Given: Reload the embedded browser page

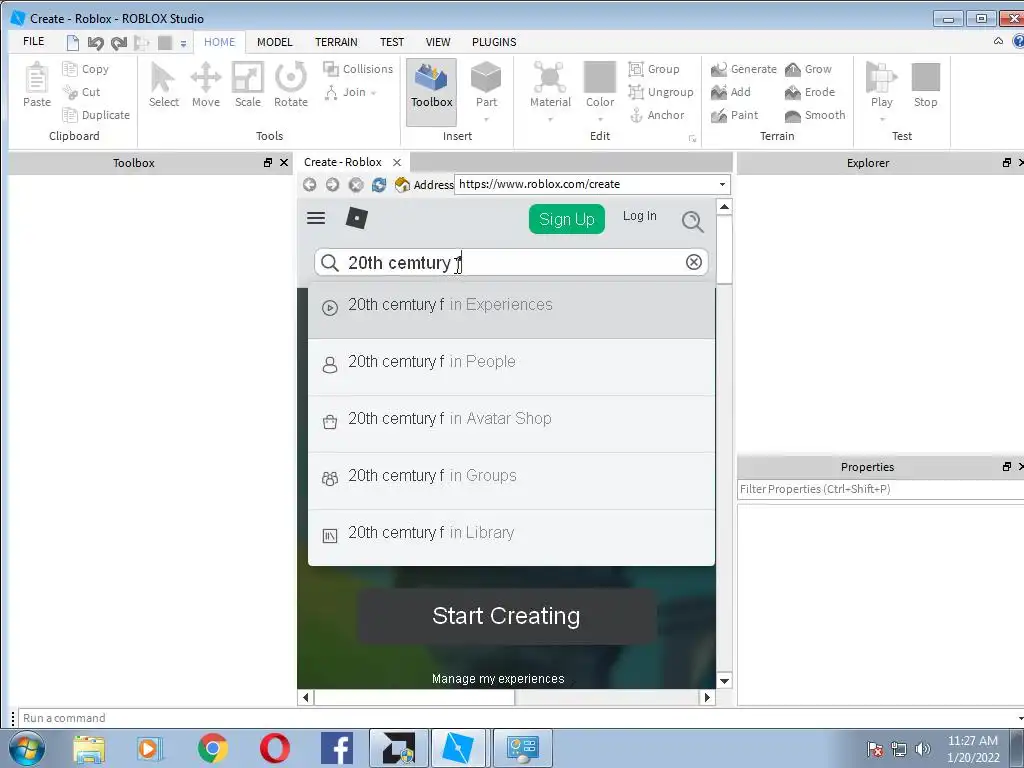Looking at the screenshot, I should (379, 185).
